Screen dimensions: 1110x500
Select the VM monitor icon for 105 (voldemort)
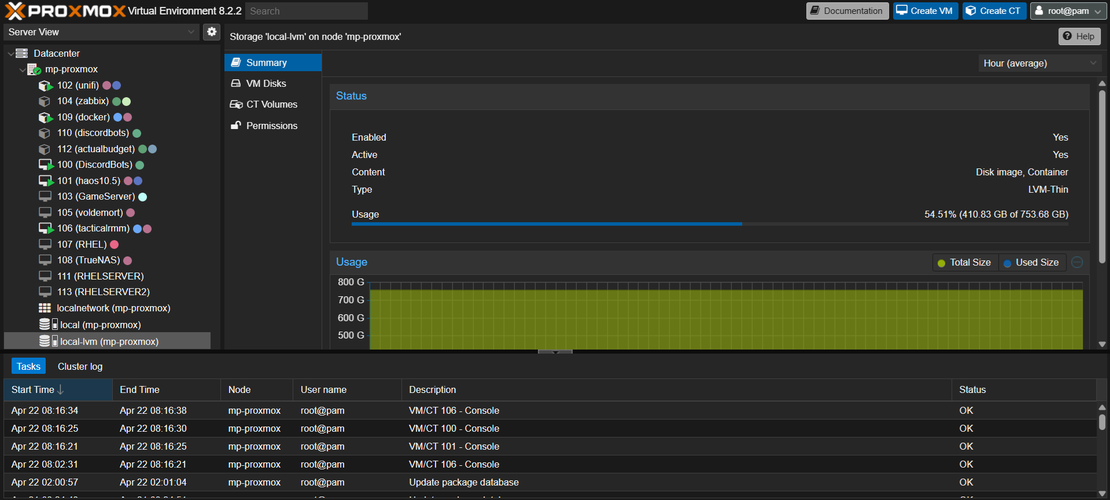coord(45,212)
